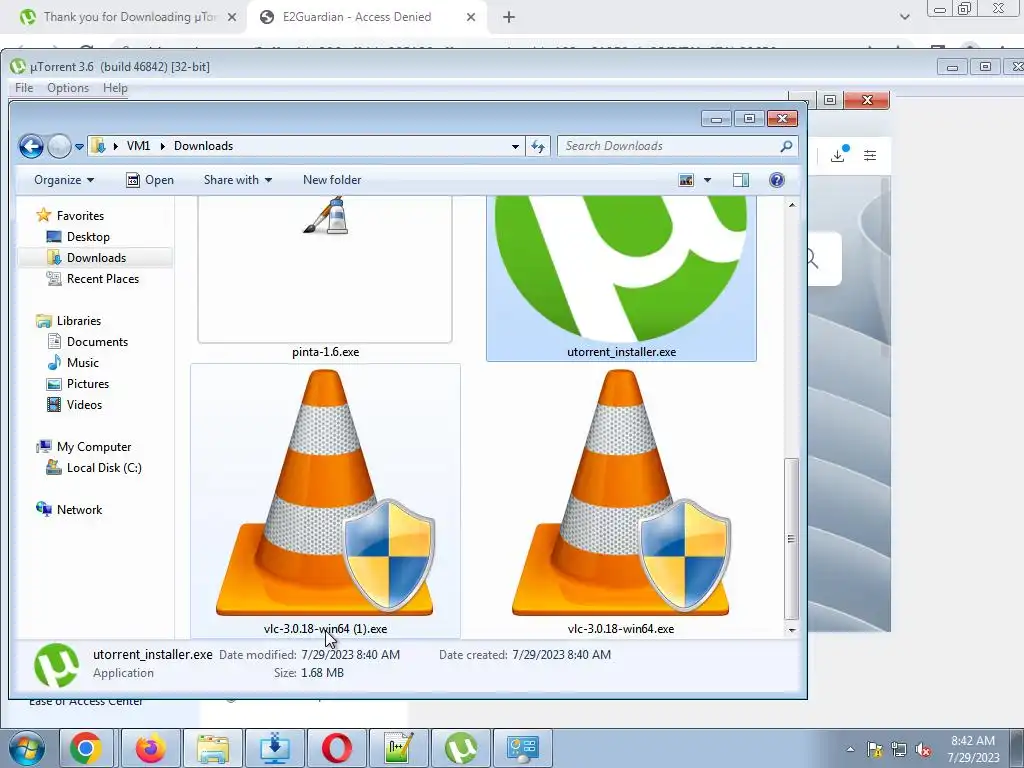Click the Open toolbar button
Image resolution: width=1024 pixels, height=768 pixels.
click(150, 180)
